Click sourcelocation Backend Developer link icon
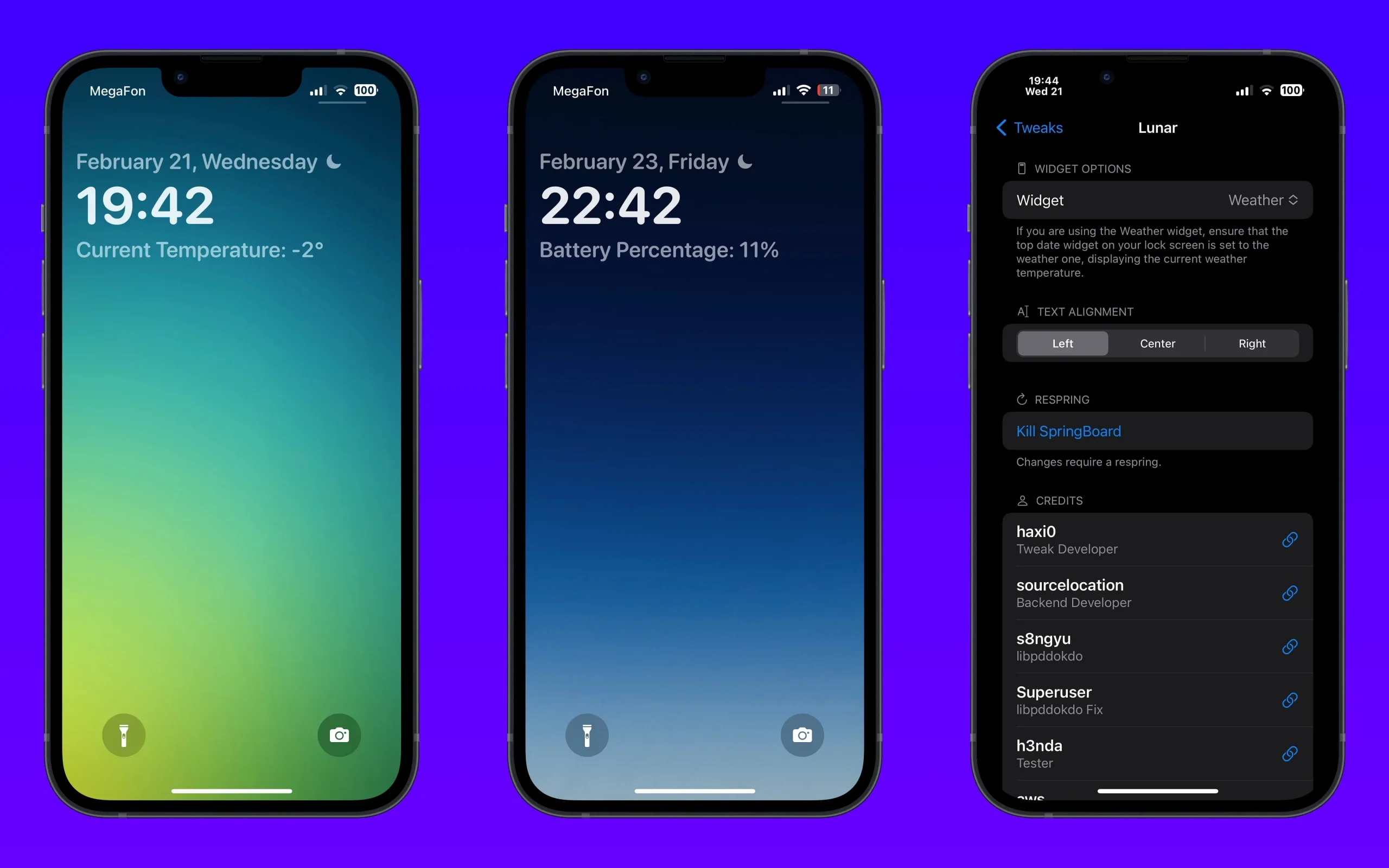This screenshot has width=1389, height=868. pyautogui.click(x=1290, y=593)
